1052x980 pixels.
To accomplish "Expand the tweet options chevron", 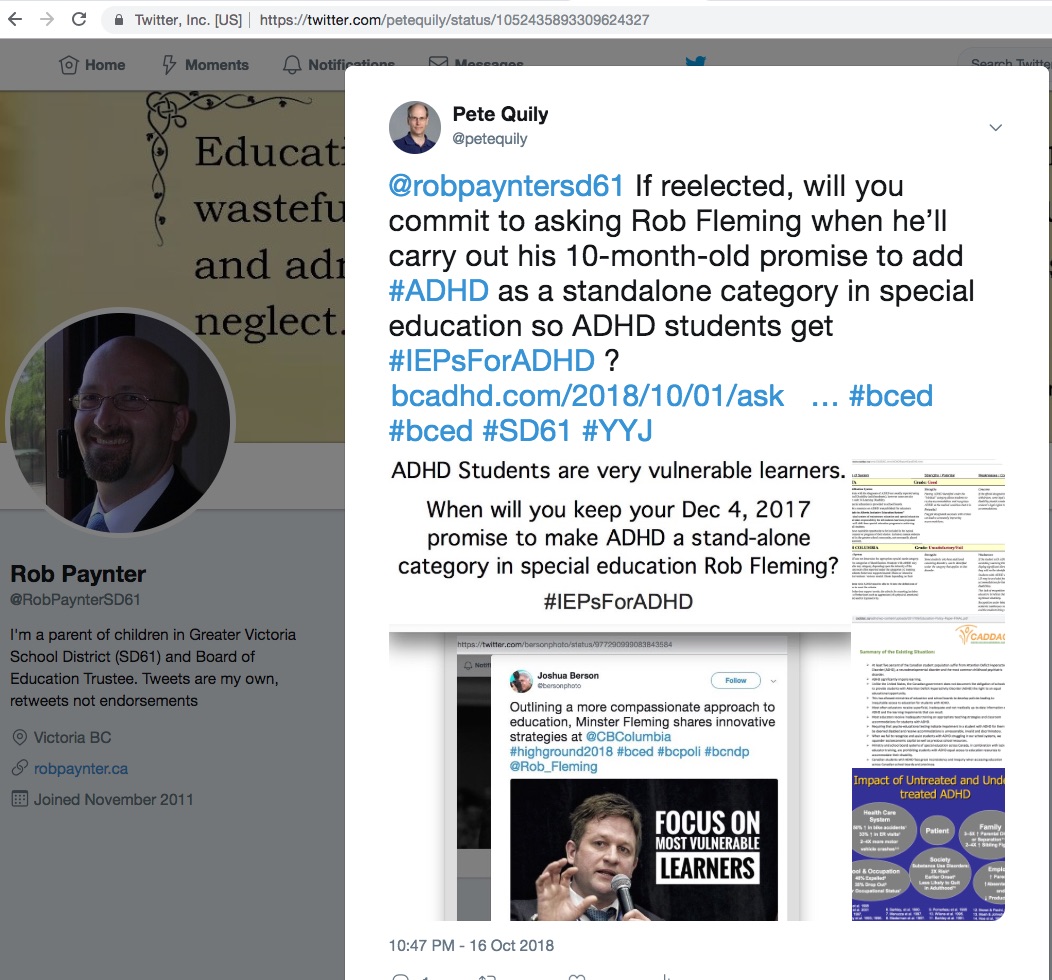I will (x=996, y=127).
